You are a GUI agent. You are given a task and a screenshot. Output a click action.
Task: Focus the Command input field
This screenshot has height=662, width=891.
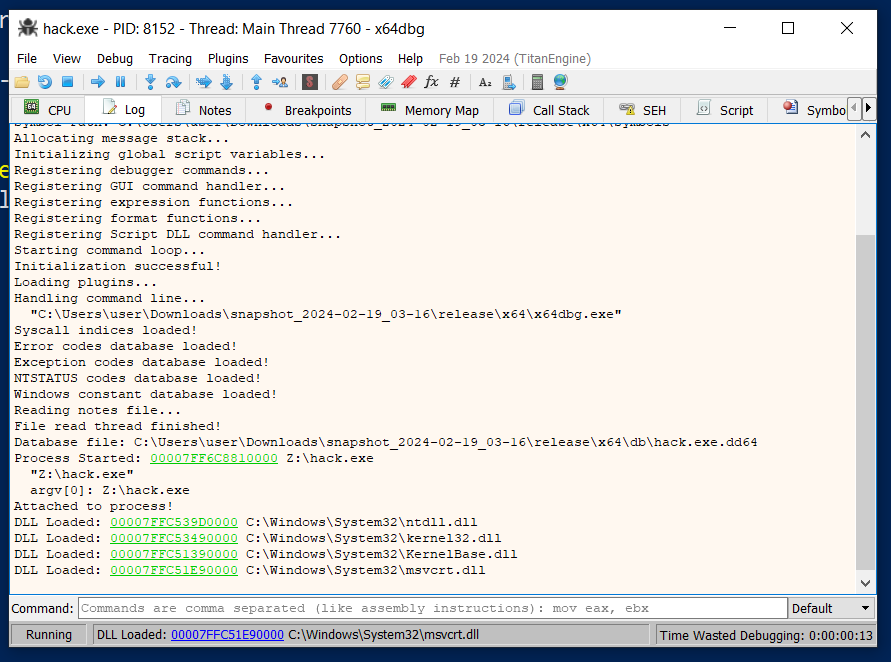pyautogui.click(x=432, y=608)
